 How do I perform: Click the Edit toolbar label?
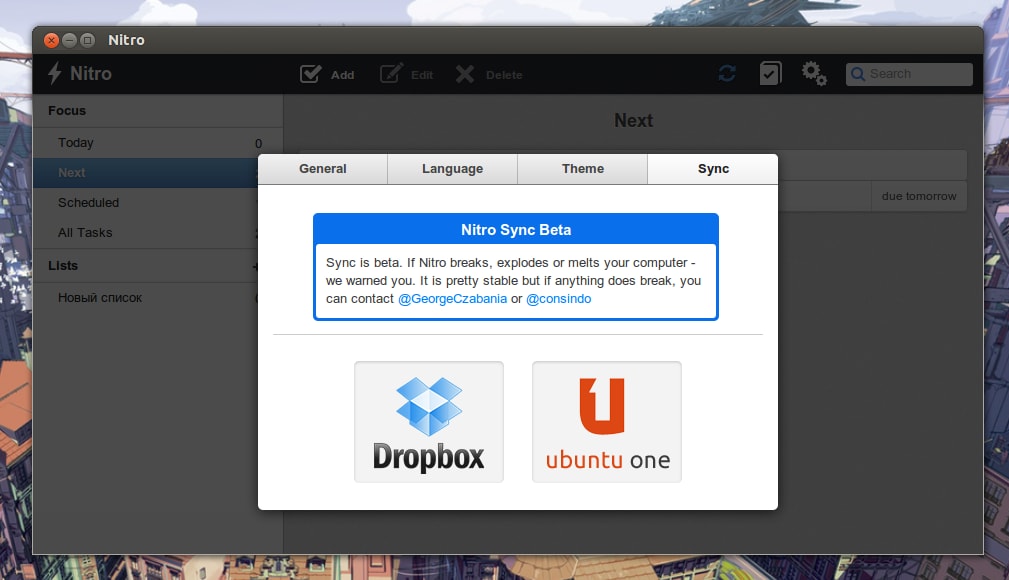coord(422,75)
